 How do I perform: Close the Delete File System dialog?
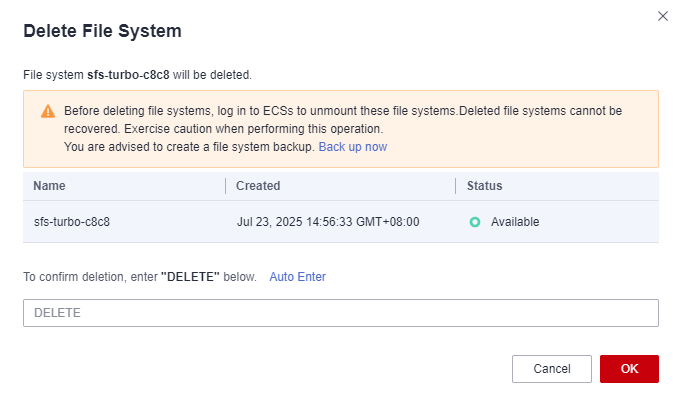point(663,16)
